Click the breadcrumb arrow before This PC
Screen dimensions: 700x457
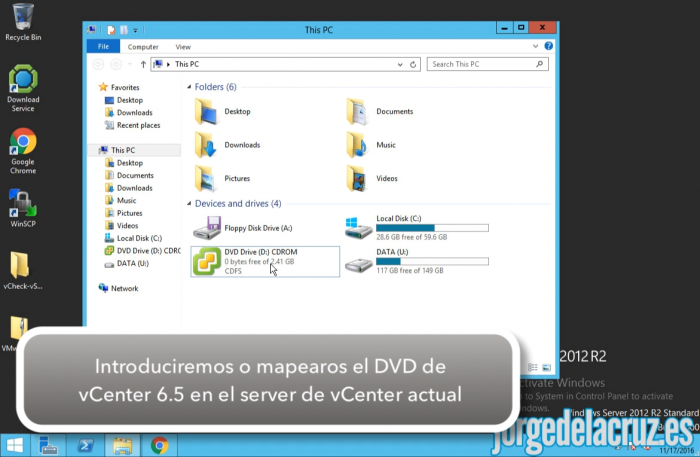click(168, 64)
